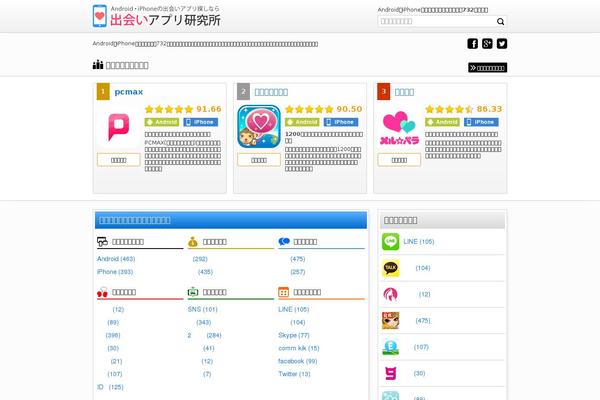
Task: Click the money bag category heading icon
Action: click(192, 242)
